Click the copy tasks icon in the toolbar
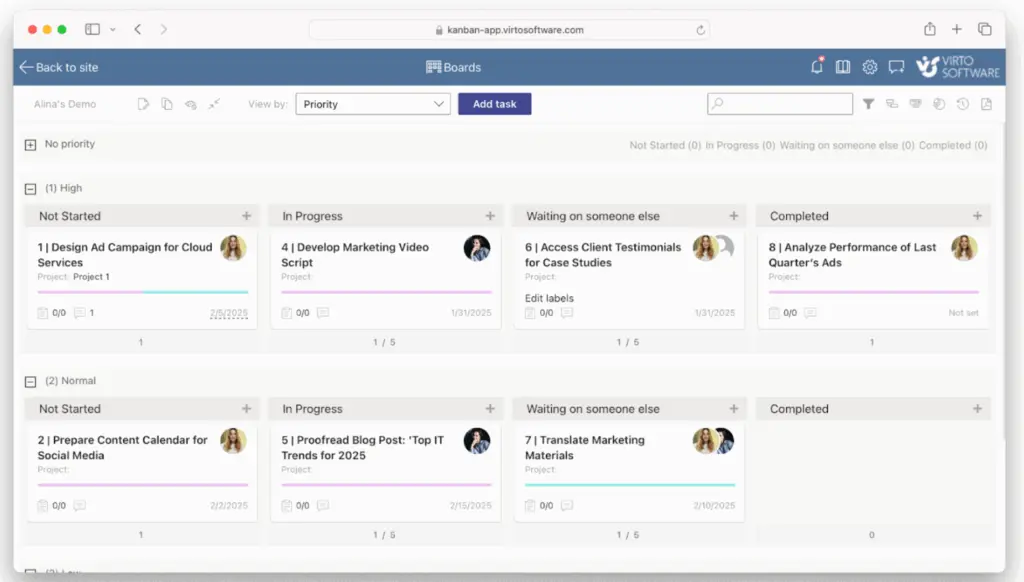Viewport: 1024px width, 582px height. click(x=166, y=103)
